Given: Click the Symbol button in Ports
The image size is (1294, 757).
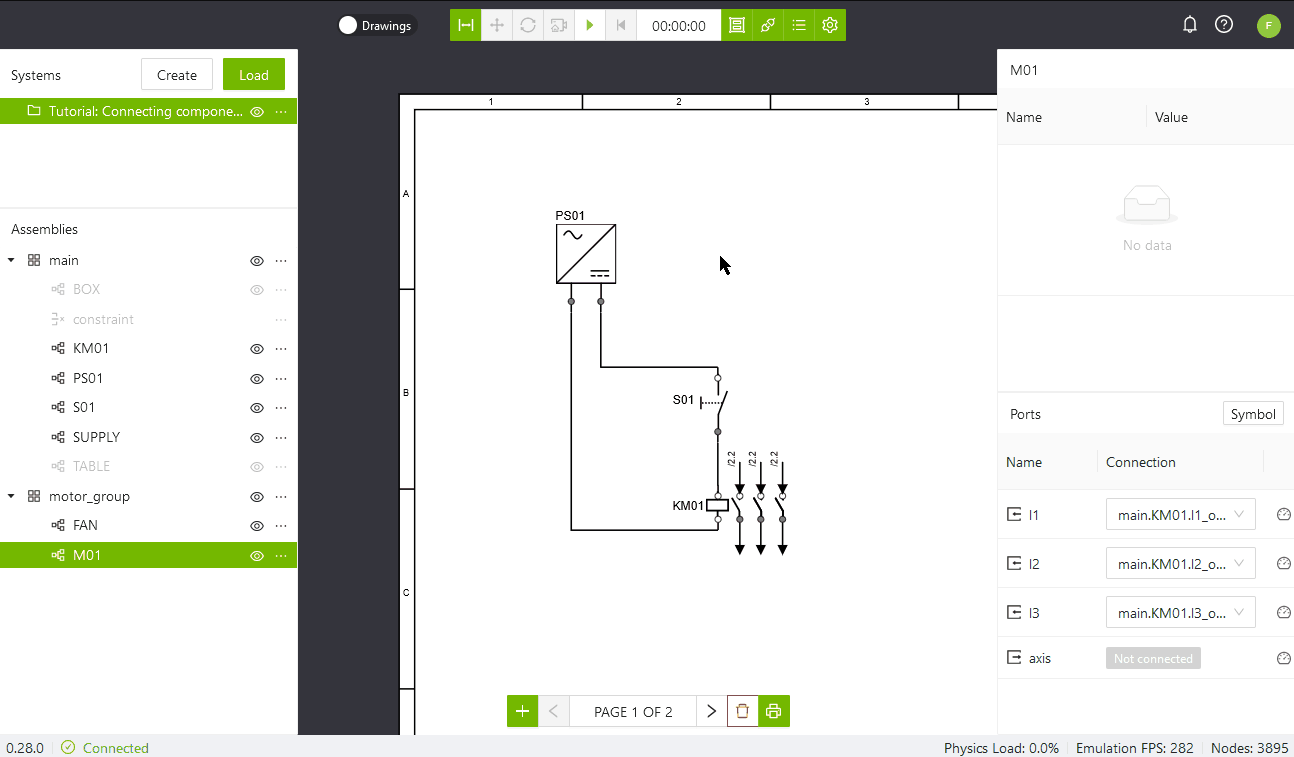Looking at the screenshot, I should tap(1252, 414).
